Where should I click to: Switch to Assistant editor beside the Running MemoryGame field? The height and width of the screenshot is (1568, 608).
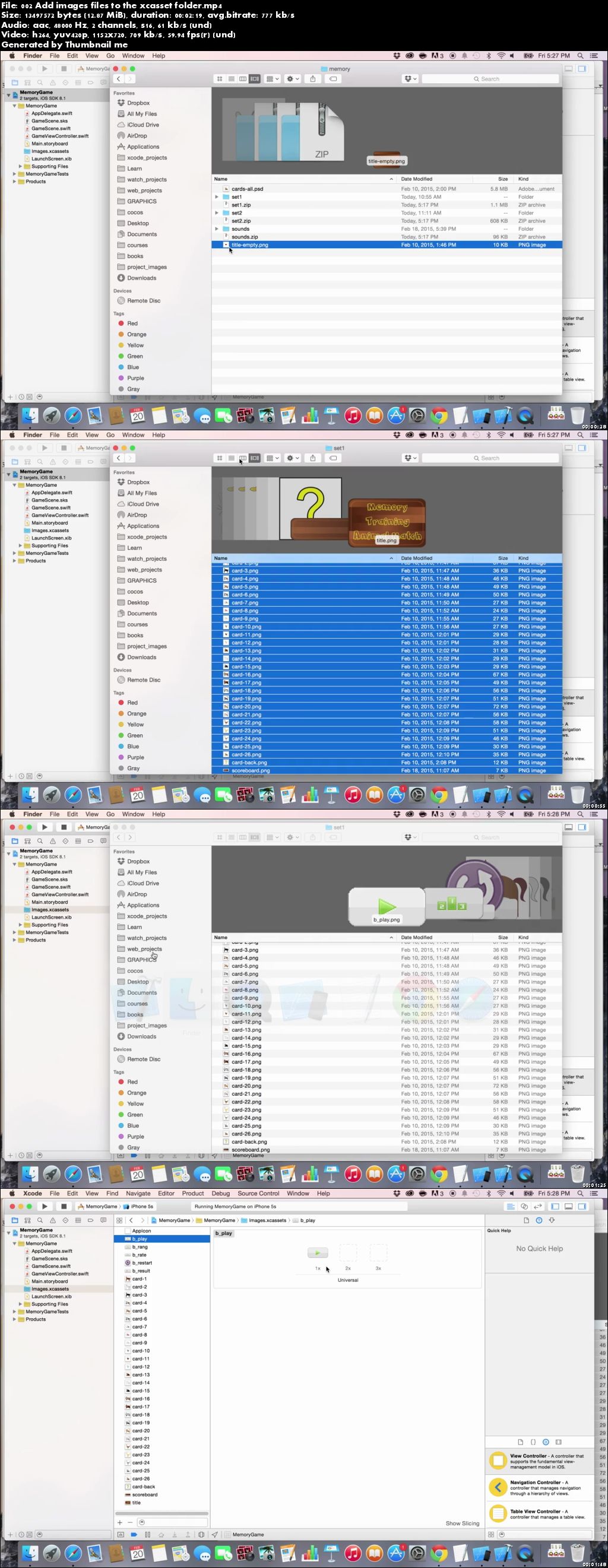coord(524,1206)
